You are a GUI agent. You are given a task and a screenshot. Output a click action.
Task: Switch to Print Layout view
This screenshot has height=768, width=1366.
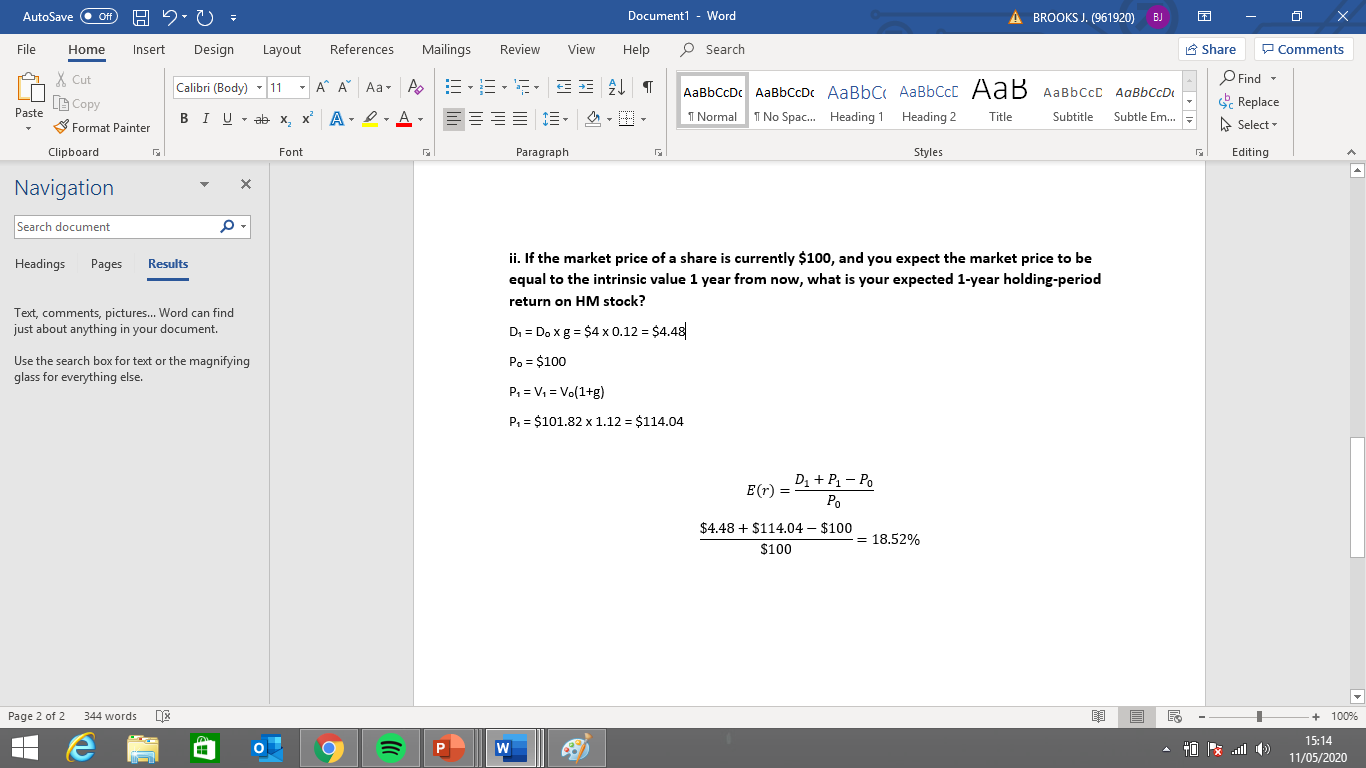tap(1137, 716)
